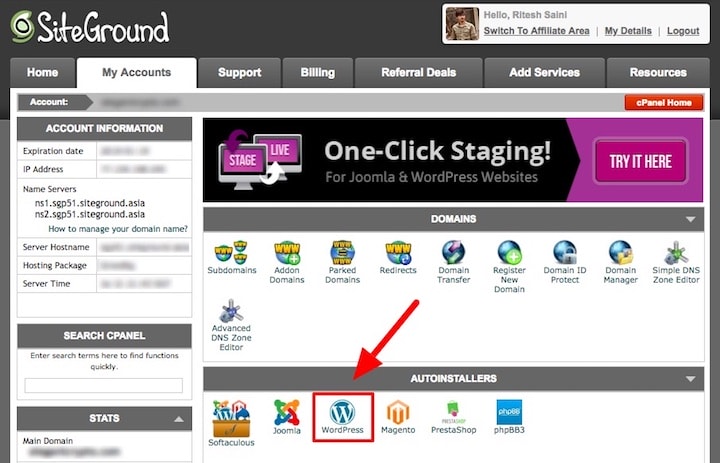
Task: Follow Switch To Affiliate Area link
Action: (536, 31)
